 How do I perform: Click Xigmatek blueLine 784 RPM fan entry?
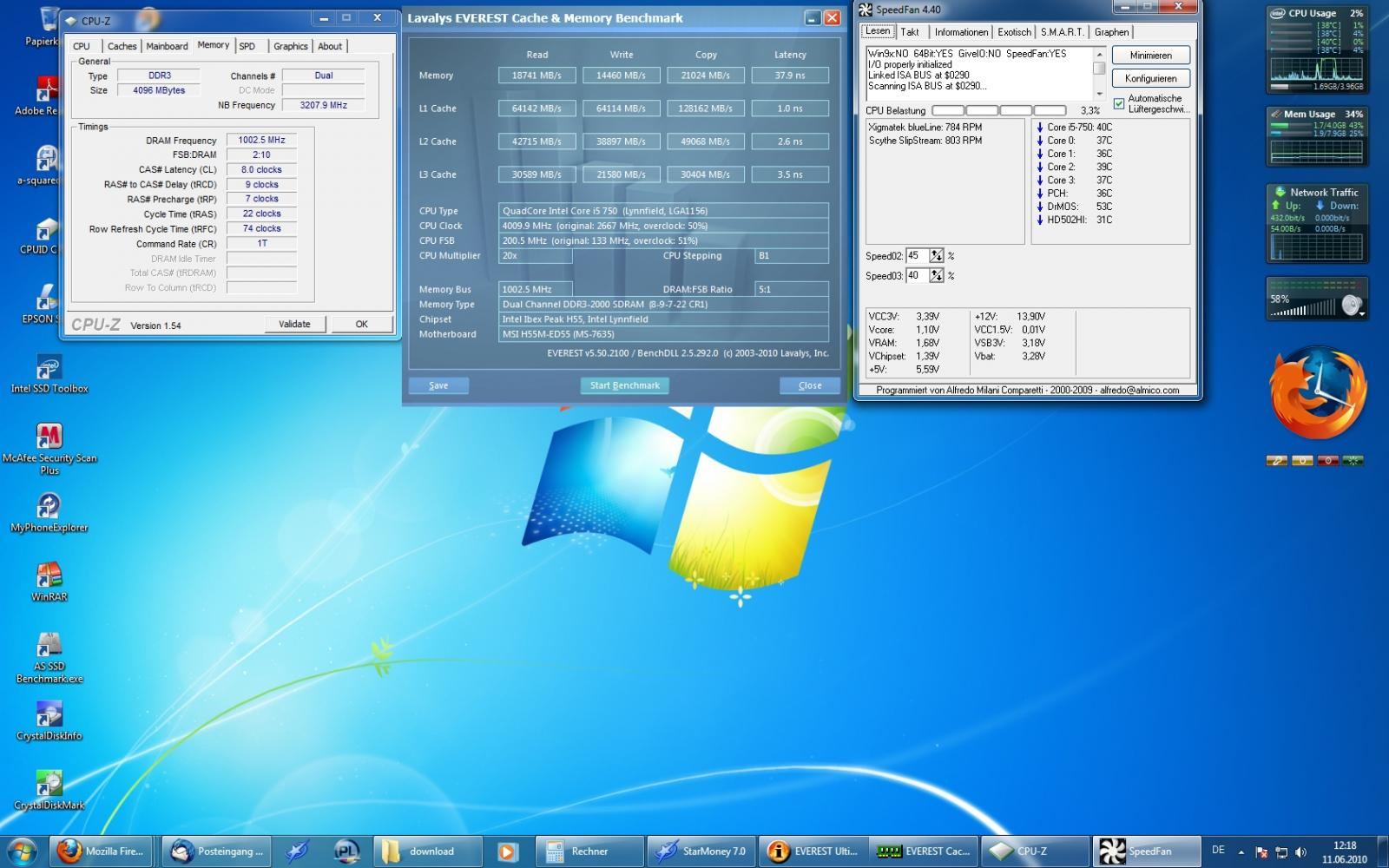tap(925, 127)
